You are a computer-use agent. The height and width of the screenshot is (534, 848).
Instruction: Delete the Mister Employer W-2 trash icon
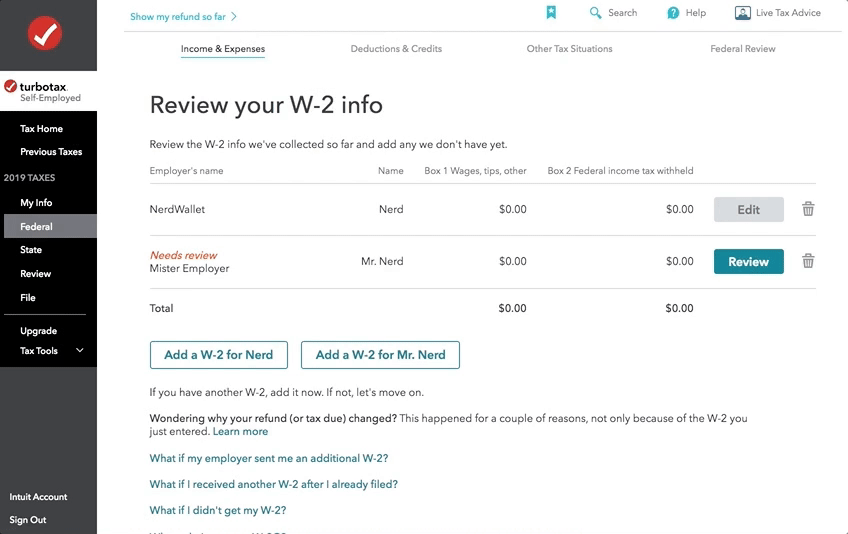click(x=808, y=261)
